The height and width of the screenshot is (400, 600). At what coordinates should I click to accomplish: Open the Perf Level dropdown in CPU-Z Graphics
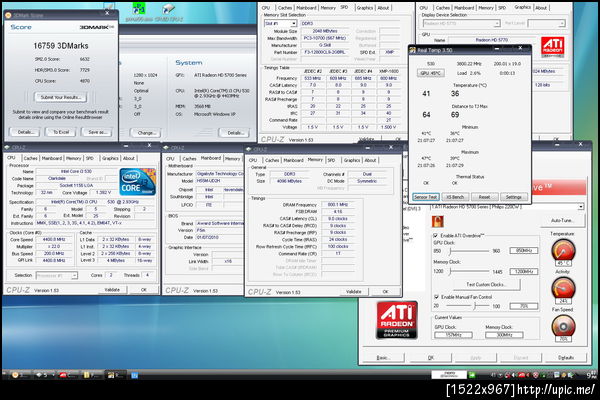[546, 23]
